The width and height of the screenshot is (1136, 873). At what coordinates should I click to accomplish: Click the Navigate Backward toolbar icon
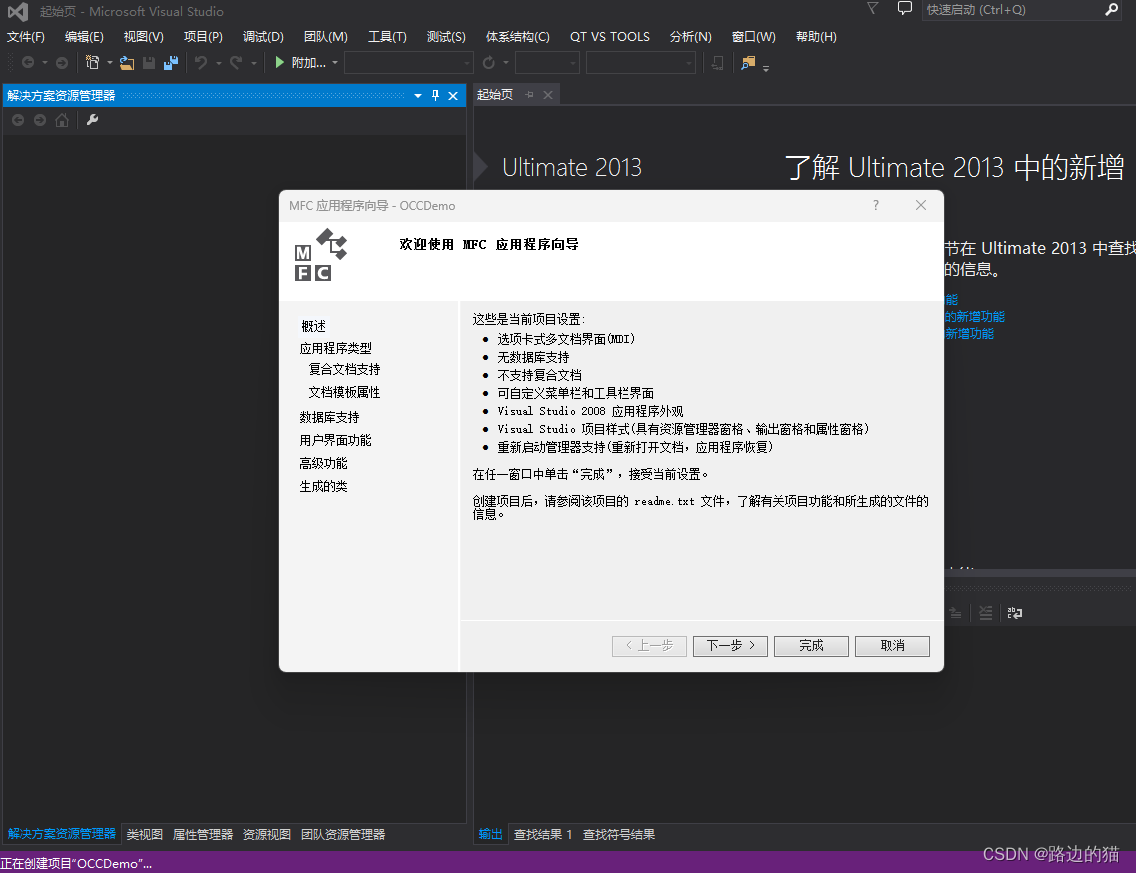click(x=28, y=63)
